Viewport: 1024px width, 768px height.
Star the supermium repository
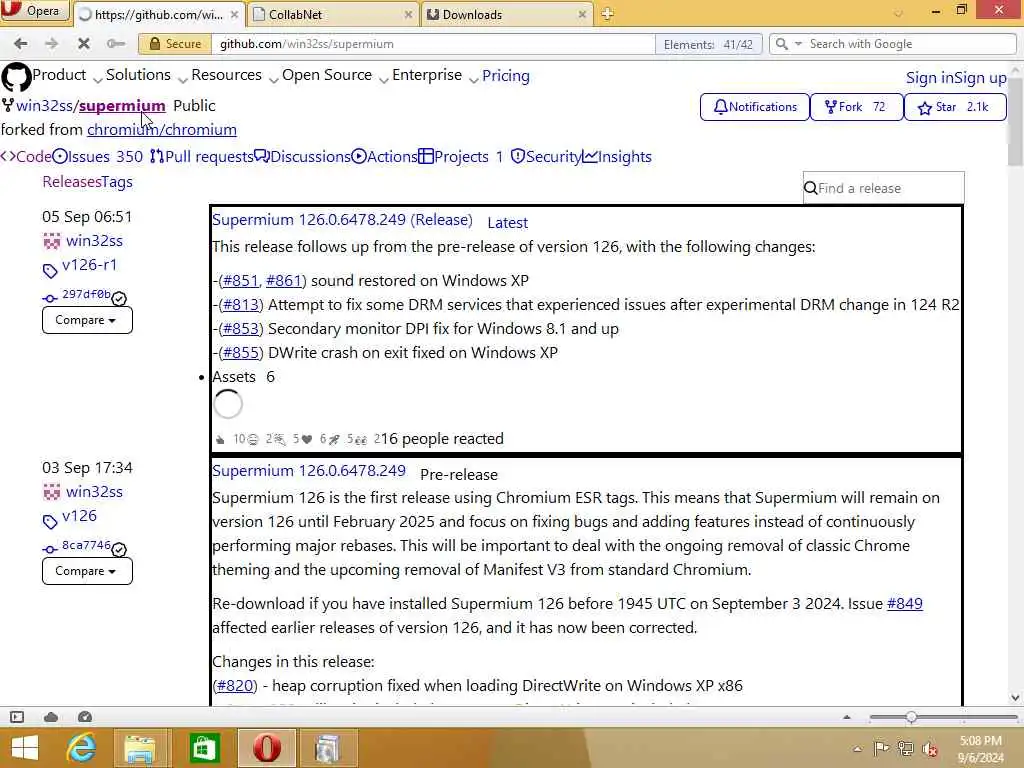(955, 107)
